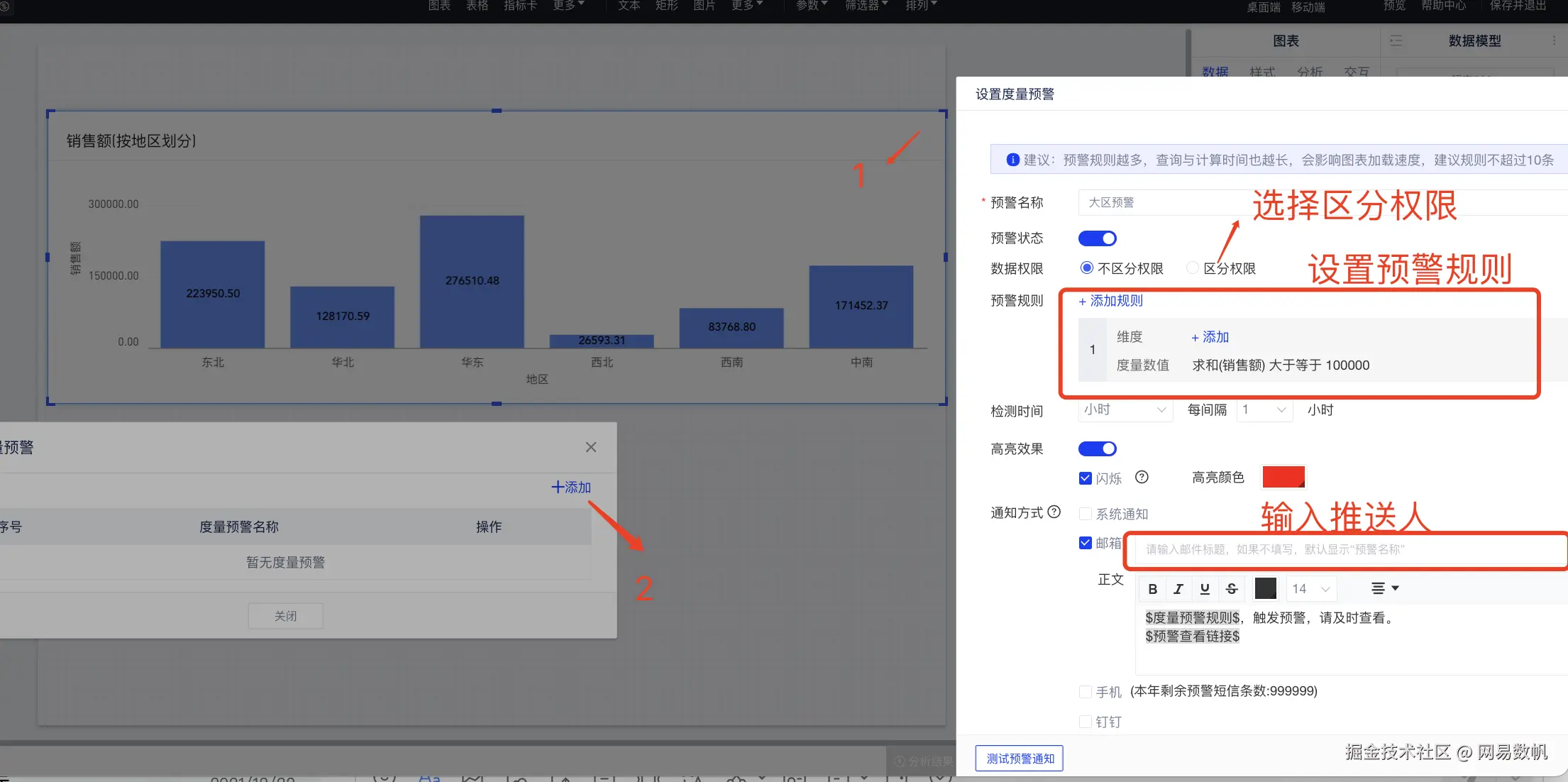Click the bold formatting icon
This screenshot has height=782, width=1568.
click(x=1152, y=589)
